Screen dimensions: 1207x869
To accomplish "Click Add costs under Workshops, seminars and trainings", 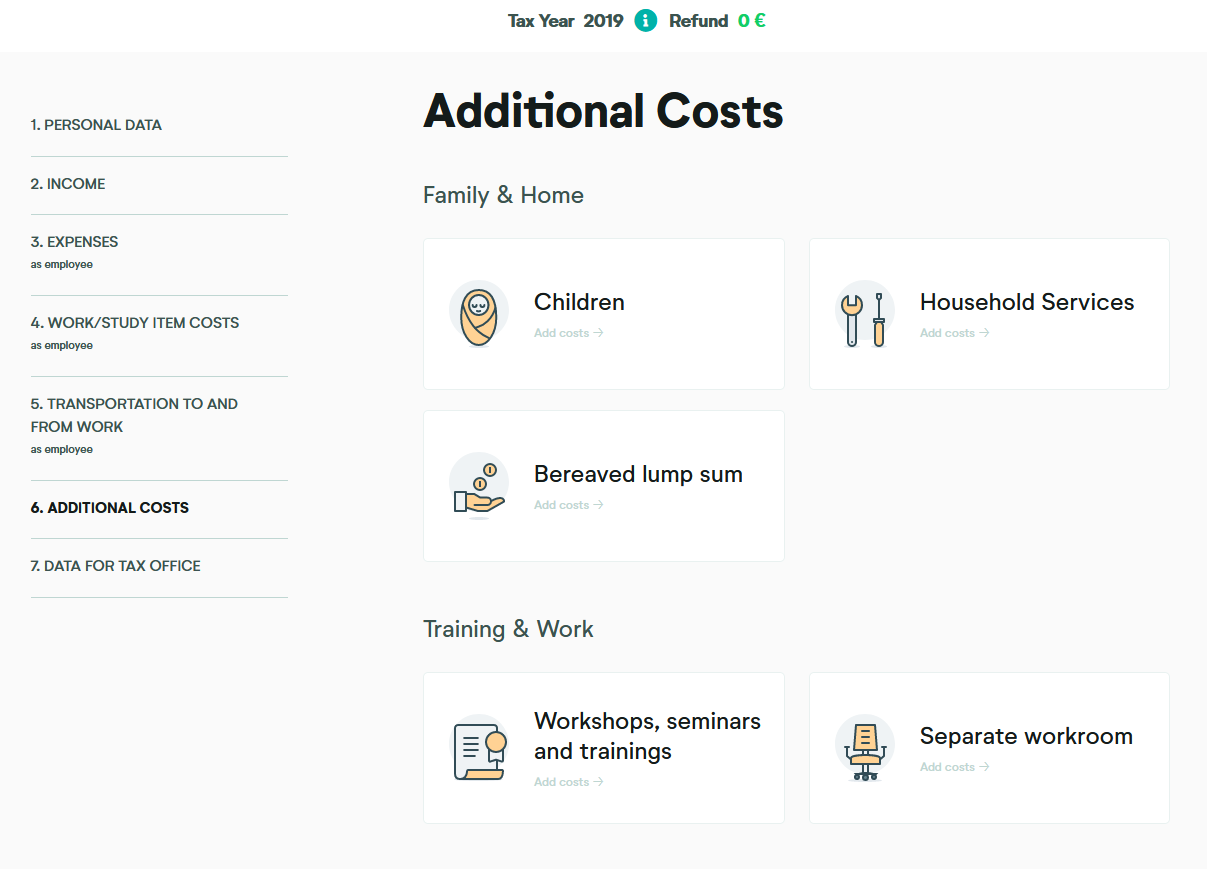I will point(568,782).
